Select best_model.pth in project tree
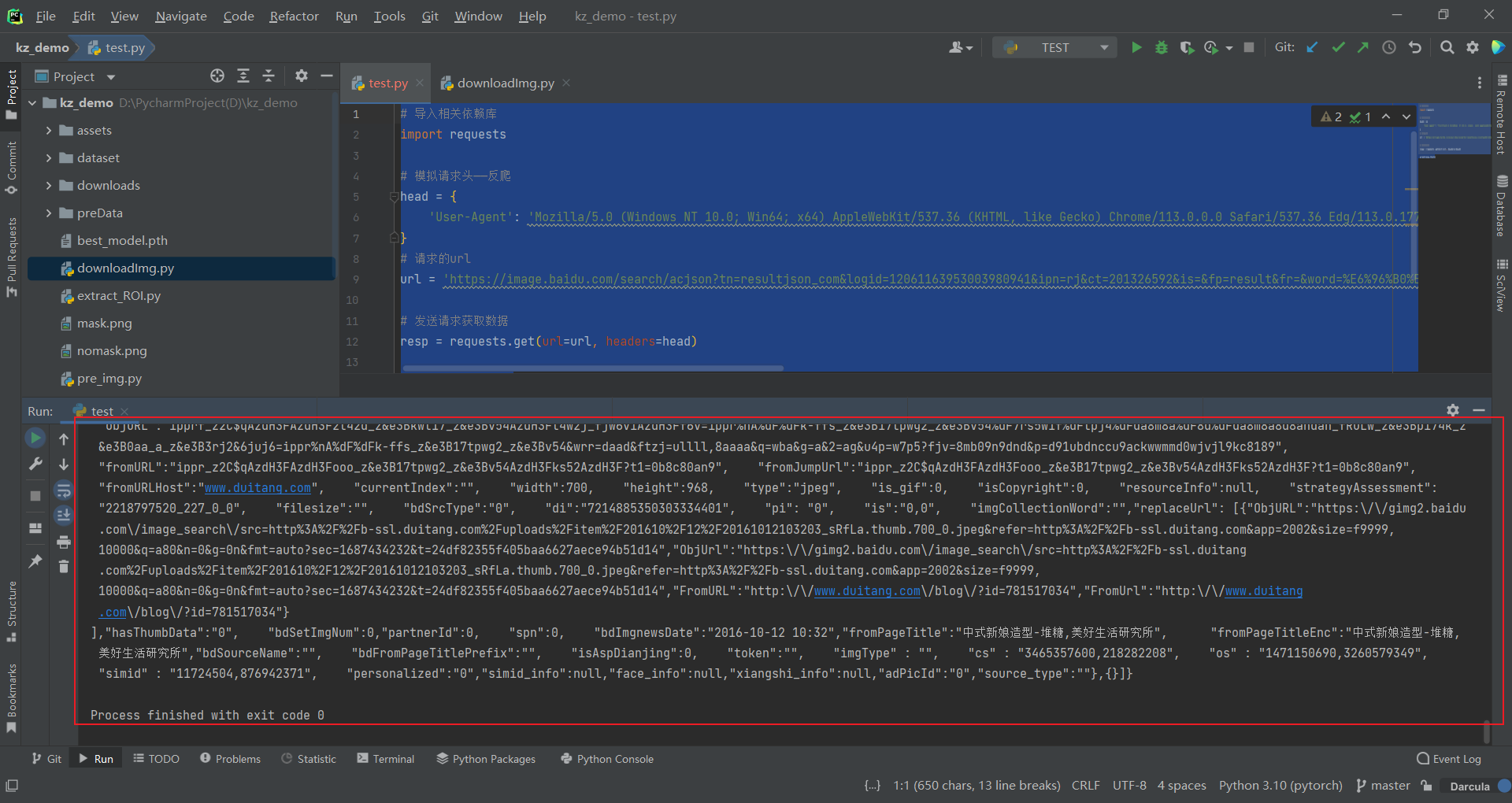The height and width of the screenshot is (803, 1512). click(x=122, y=241)
